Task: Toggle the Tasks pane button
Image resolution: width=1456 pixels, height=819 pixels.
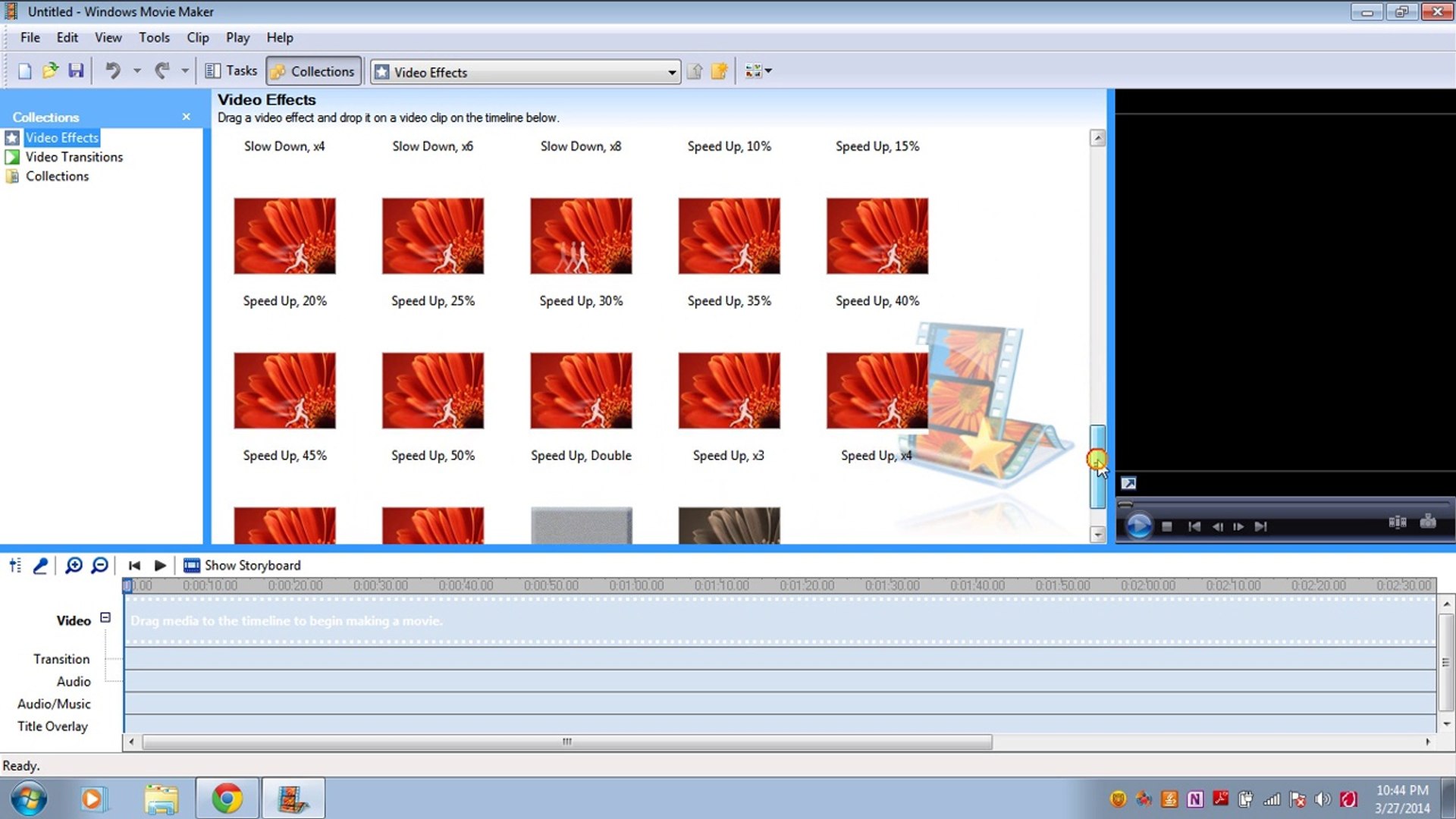Action: (x=231, y=70)
